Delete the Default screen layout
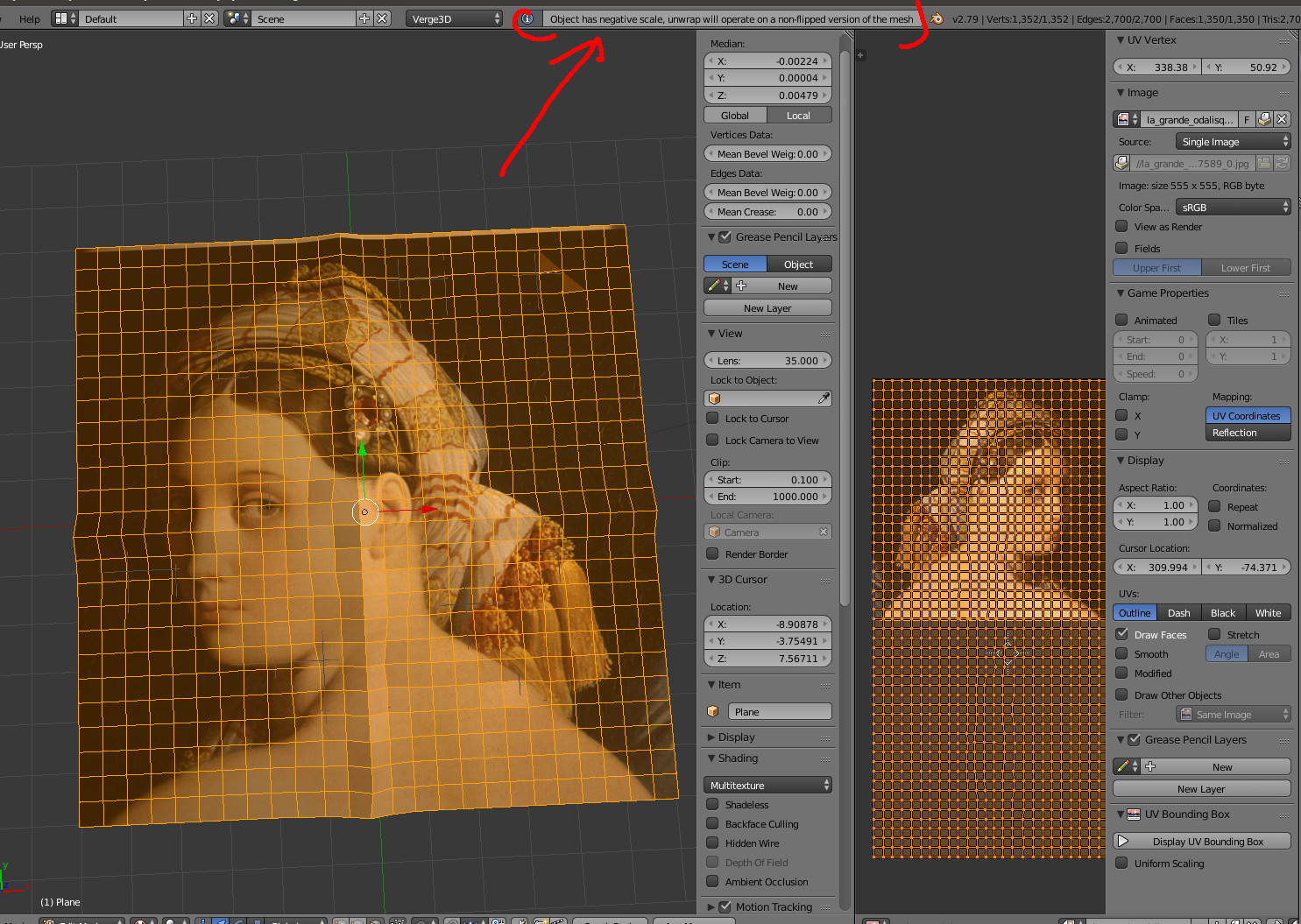 209,18
